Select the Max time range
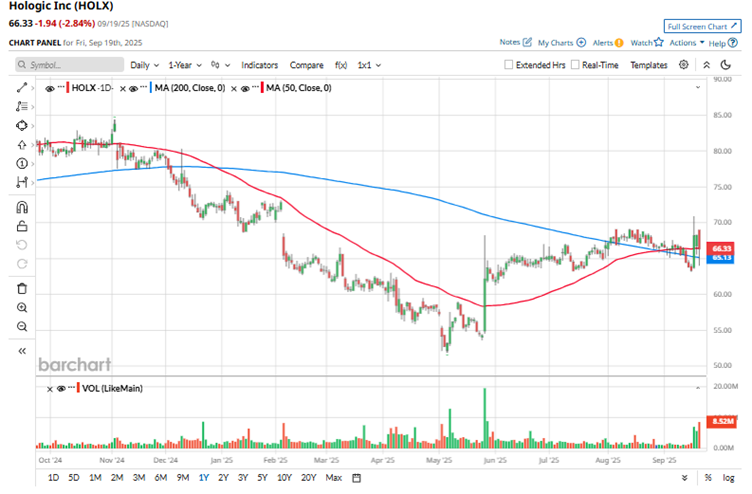Screen dimensions: 752x494 pyautogui.click(x=333, y=478)
